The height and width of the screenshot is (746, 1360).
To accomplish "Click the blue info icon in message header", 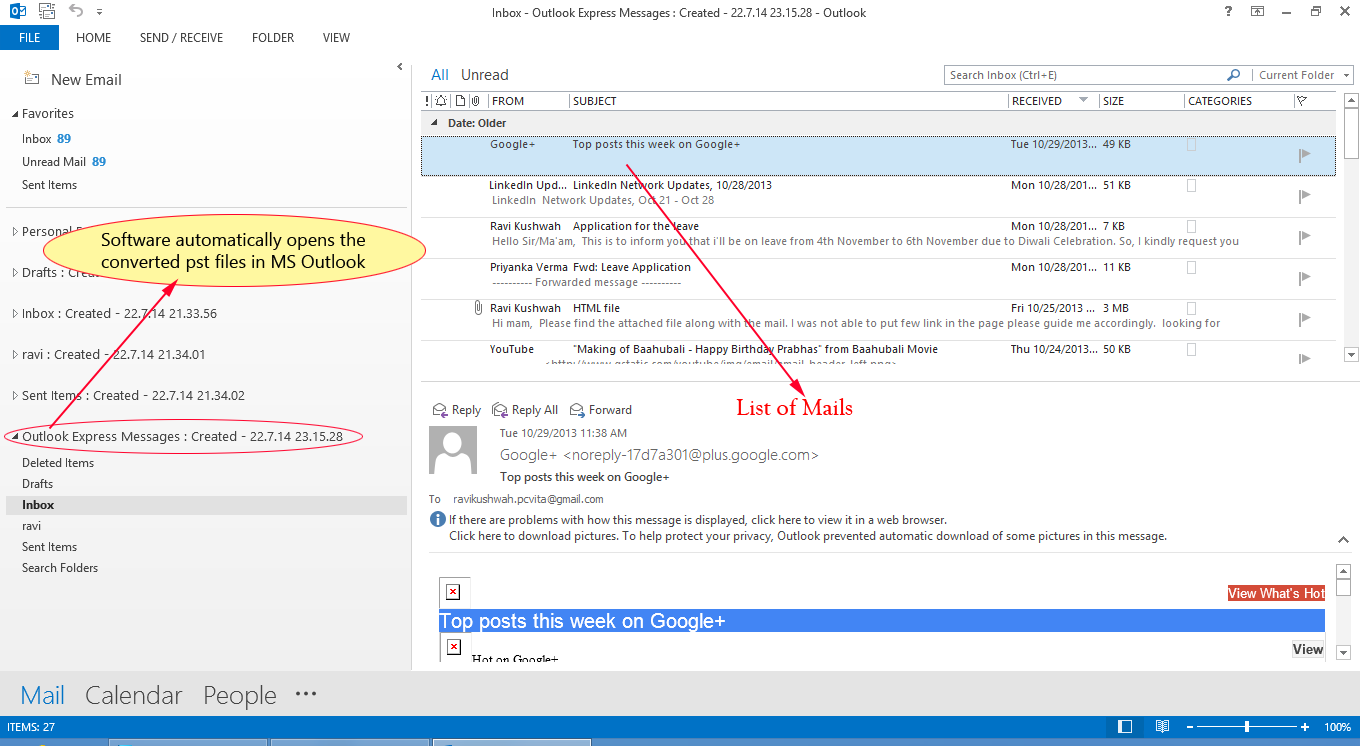I will click(x=437, y=520).
